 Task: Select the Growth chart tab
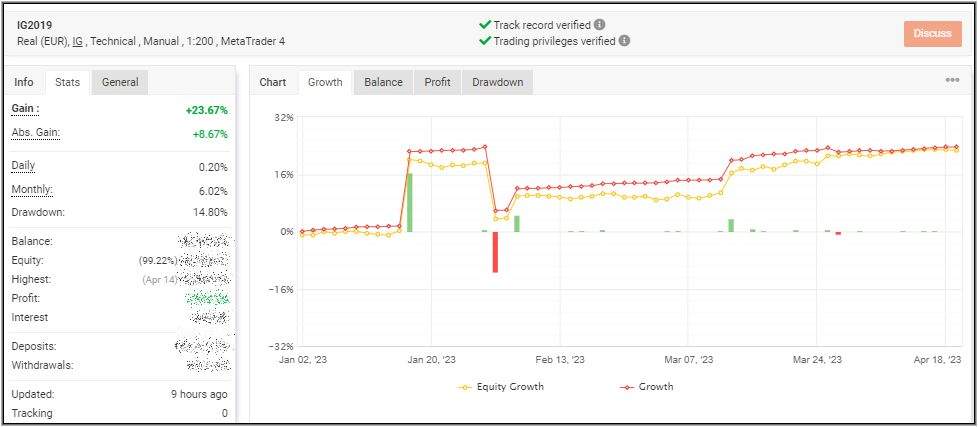pos(325,82)
